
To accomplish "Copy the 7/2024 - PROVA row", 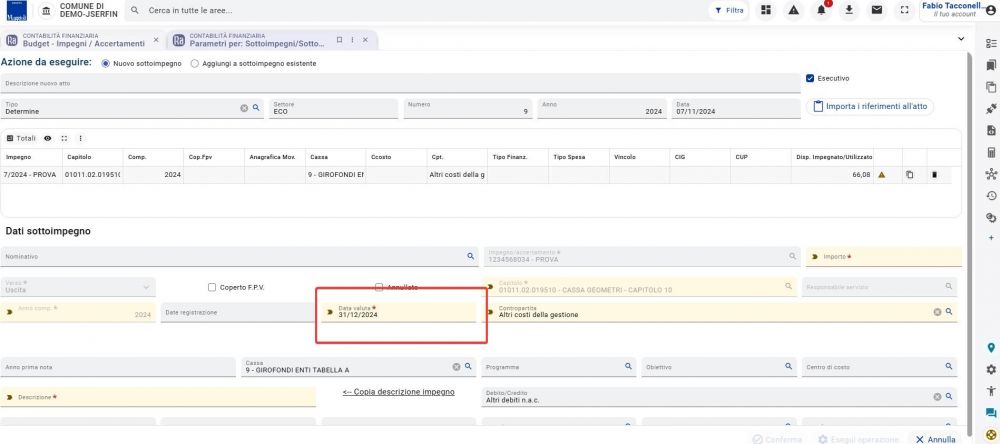I will (910, 175).
